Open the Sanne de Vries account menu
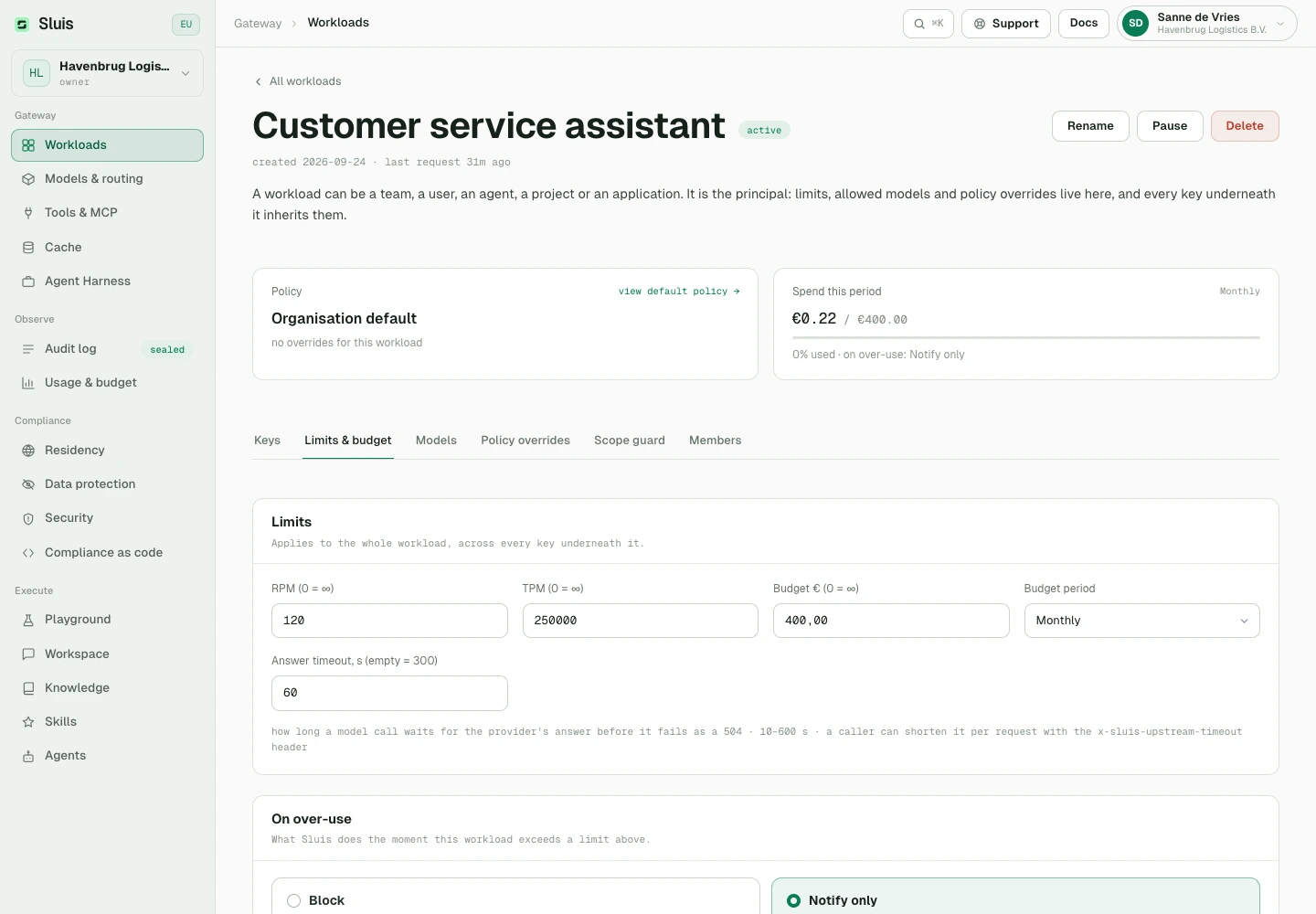1316x914 pixels. point(1207,24)
